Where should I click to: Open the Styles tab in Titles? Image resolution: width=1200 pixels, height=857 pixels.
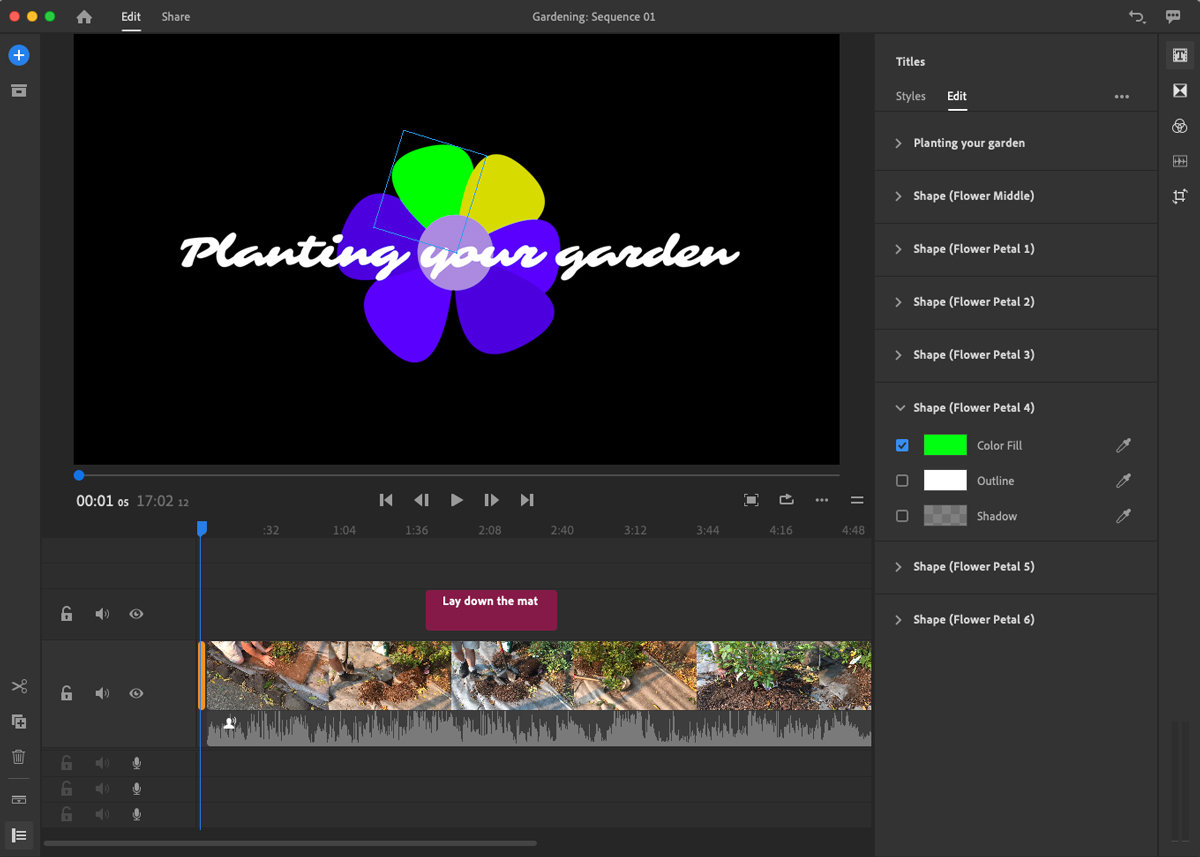(911, 96)
